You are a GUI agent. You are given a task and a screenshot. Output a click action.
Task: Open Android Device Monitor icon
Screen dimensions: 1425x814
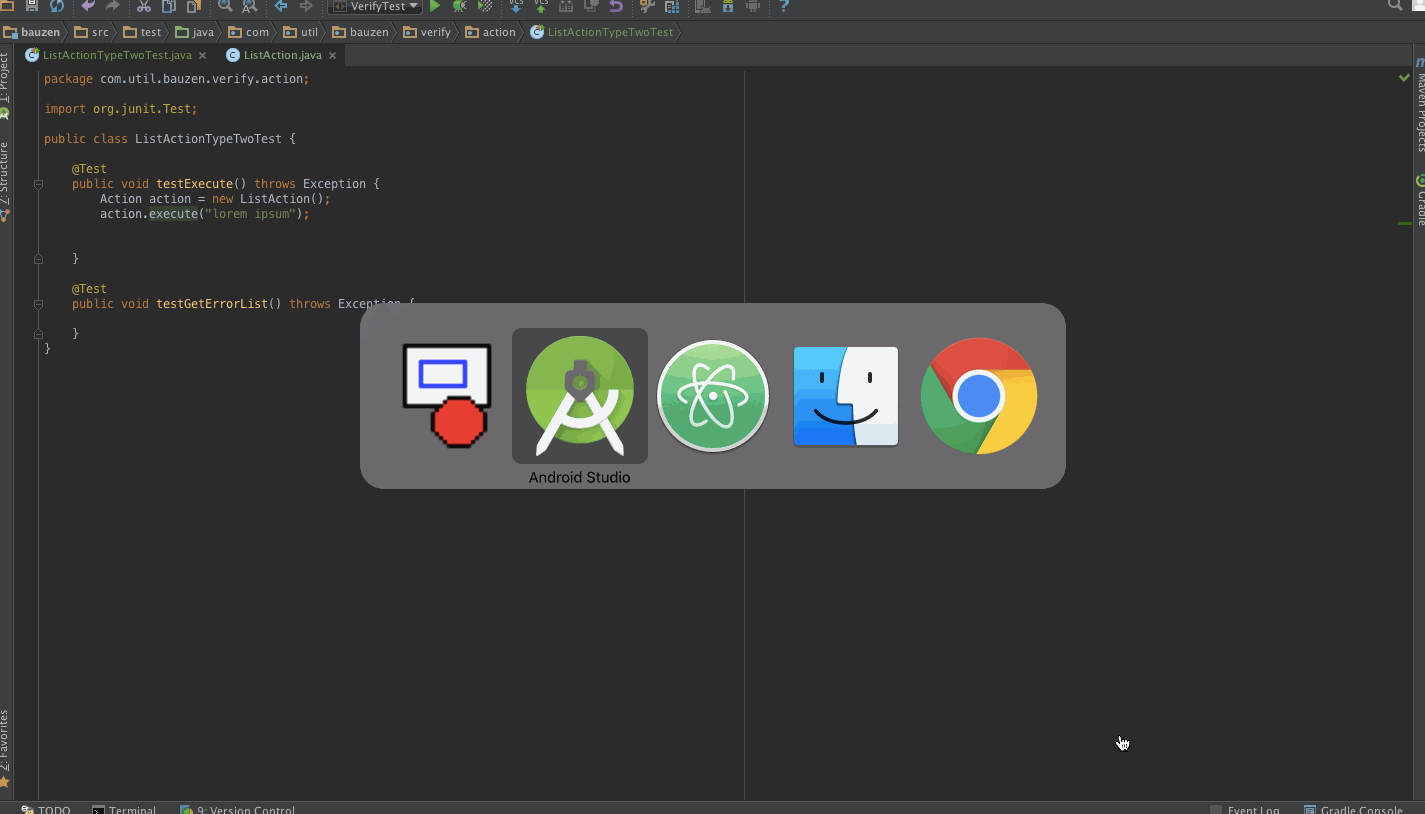click(x=753, y=6)
